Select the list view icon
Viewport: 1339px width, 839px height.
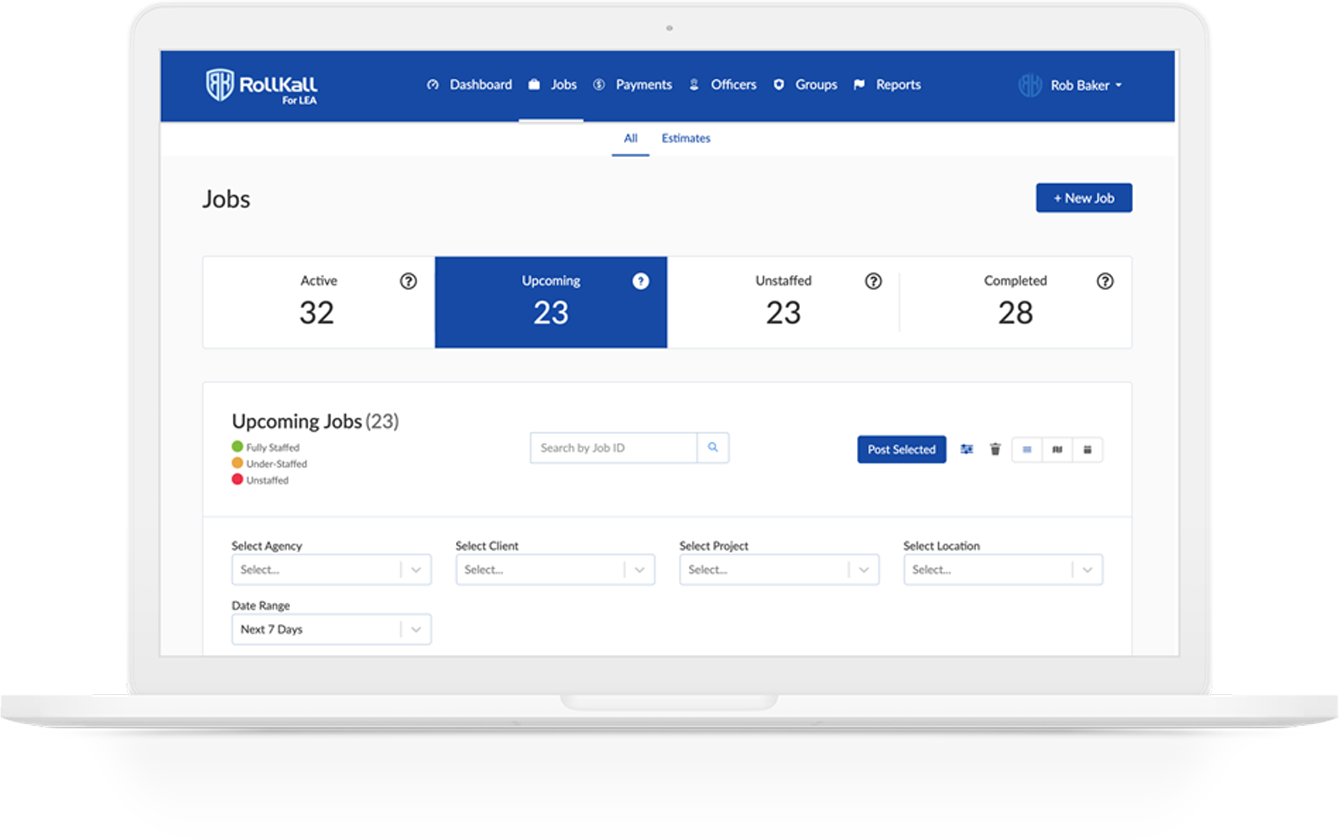1026,450
